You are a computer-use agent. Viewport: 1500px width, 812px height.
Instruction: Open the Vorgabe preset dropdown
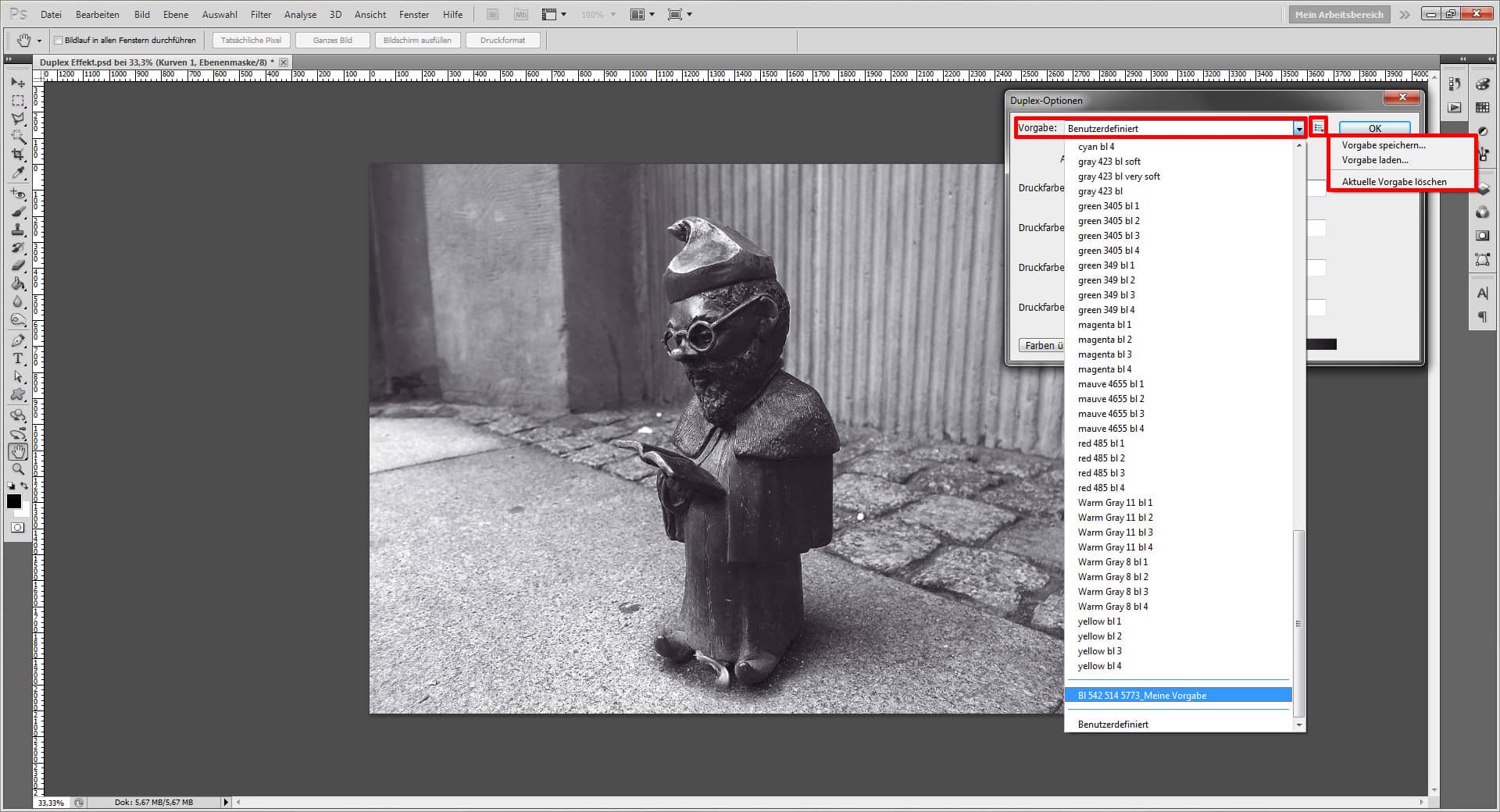tap(1299, 127)
